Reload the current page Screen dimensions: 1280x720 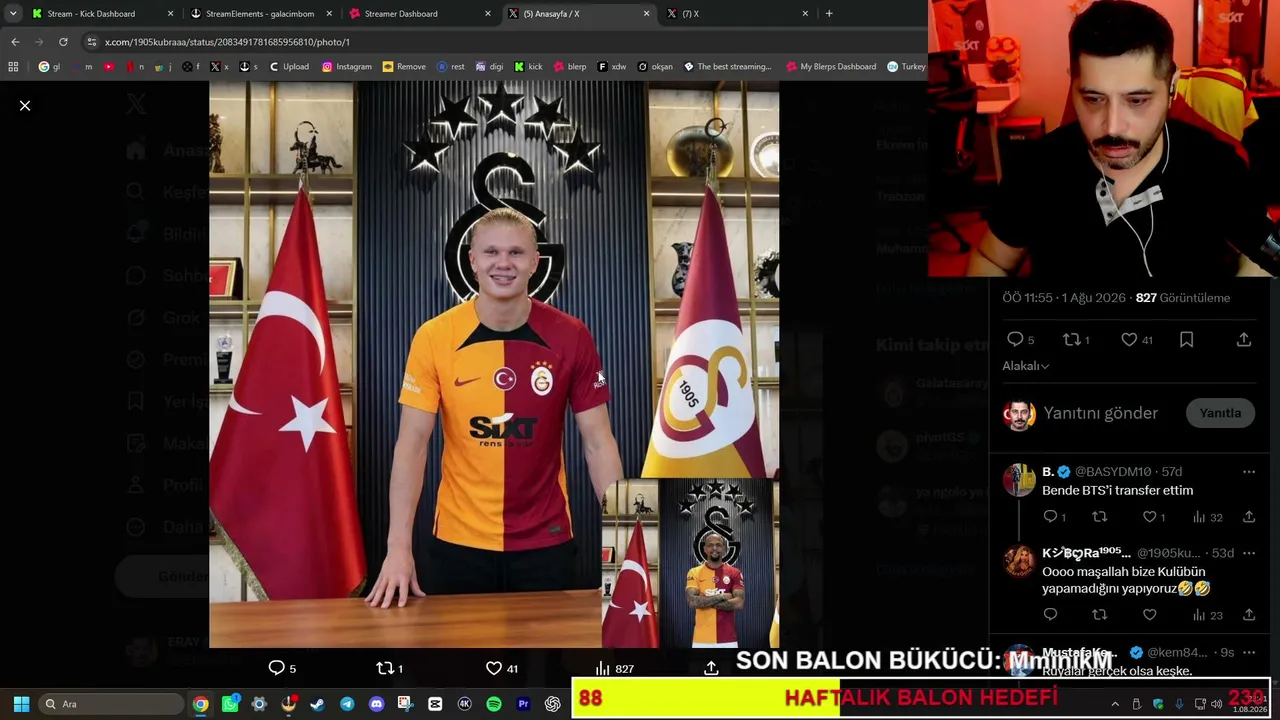63,42
